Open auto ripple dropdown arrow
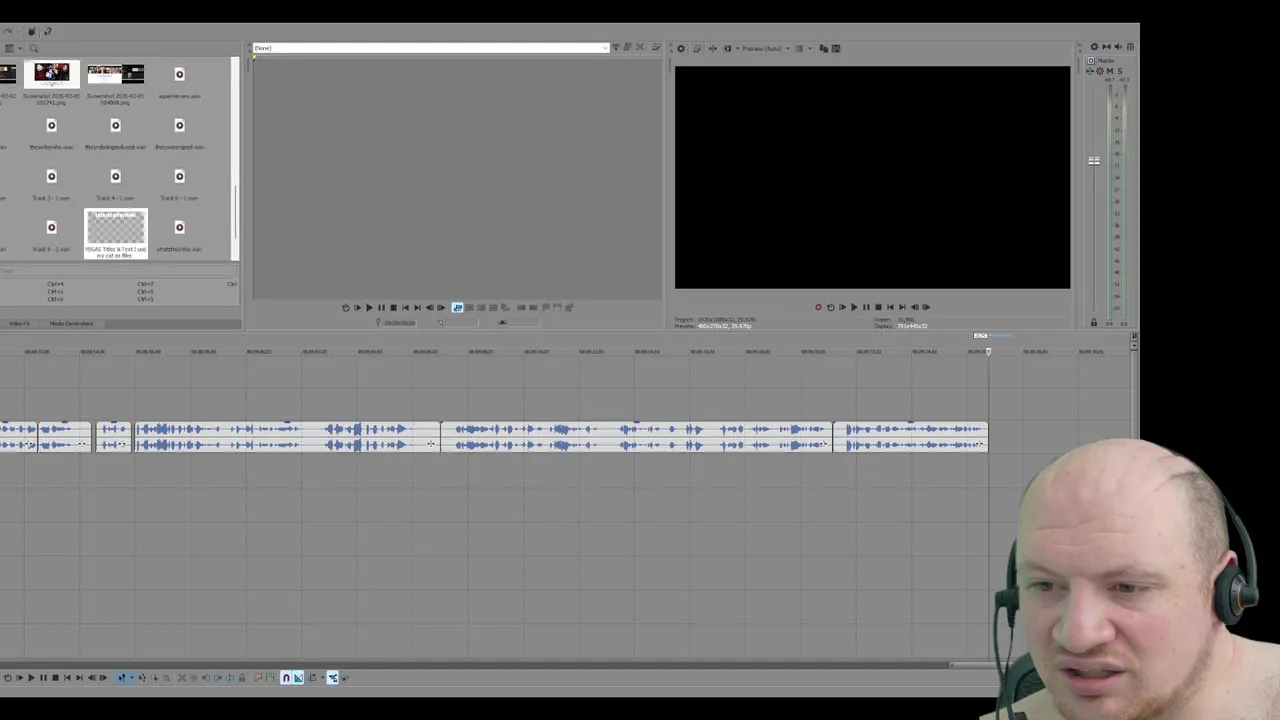 (x=323, y=678)
